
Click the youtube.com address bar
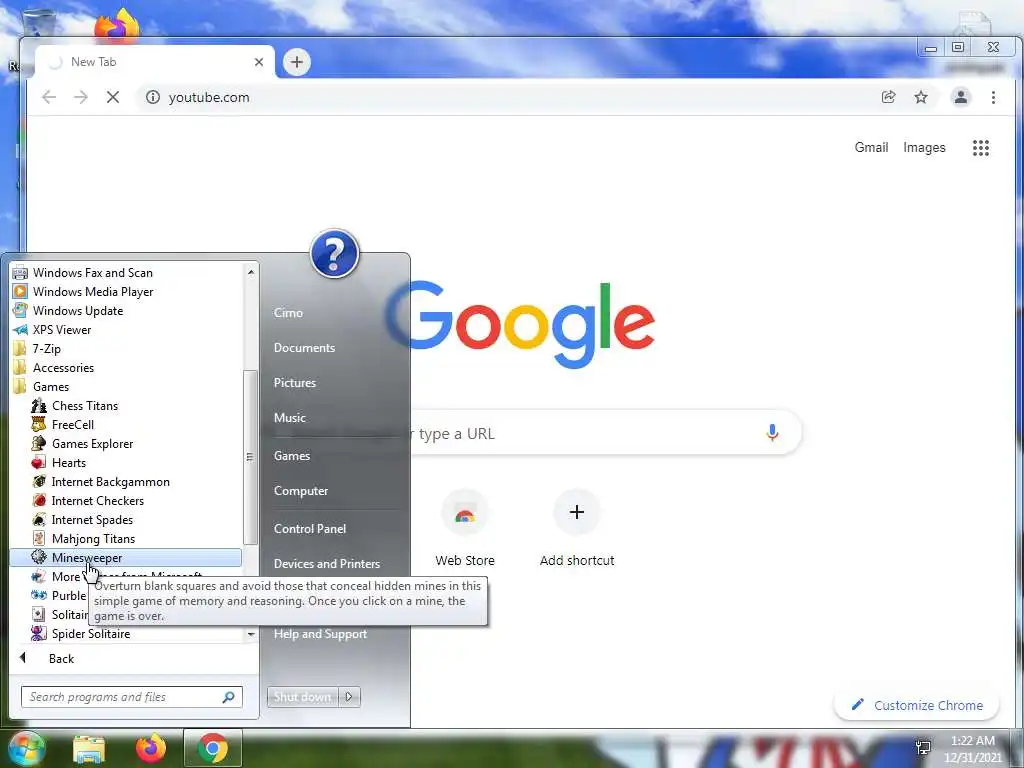point(509,97)
